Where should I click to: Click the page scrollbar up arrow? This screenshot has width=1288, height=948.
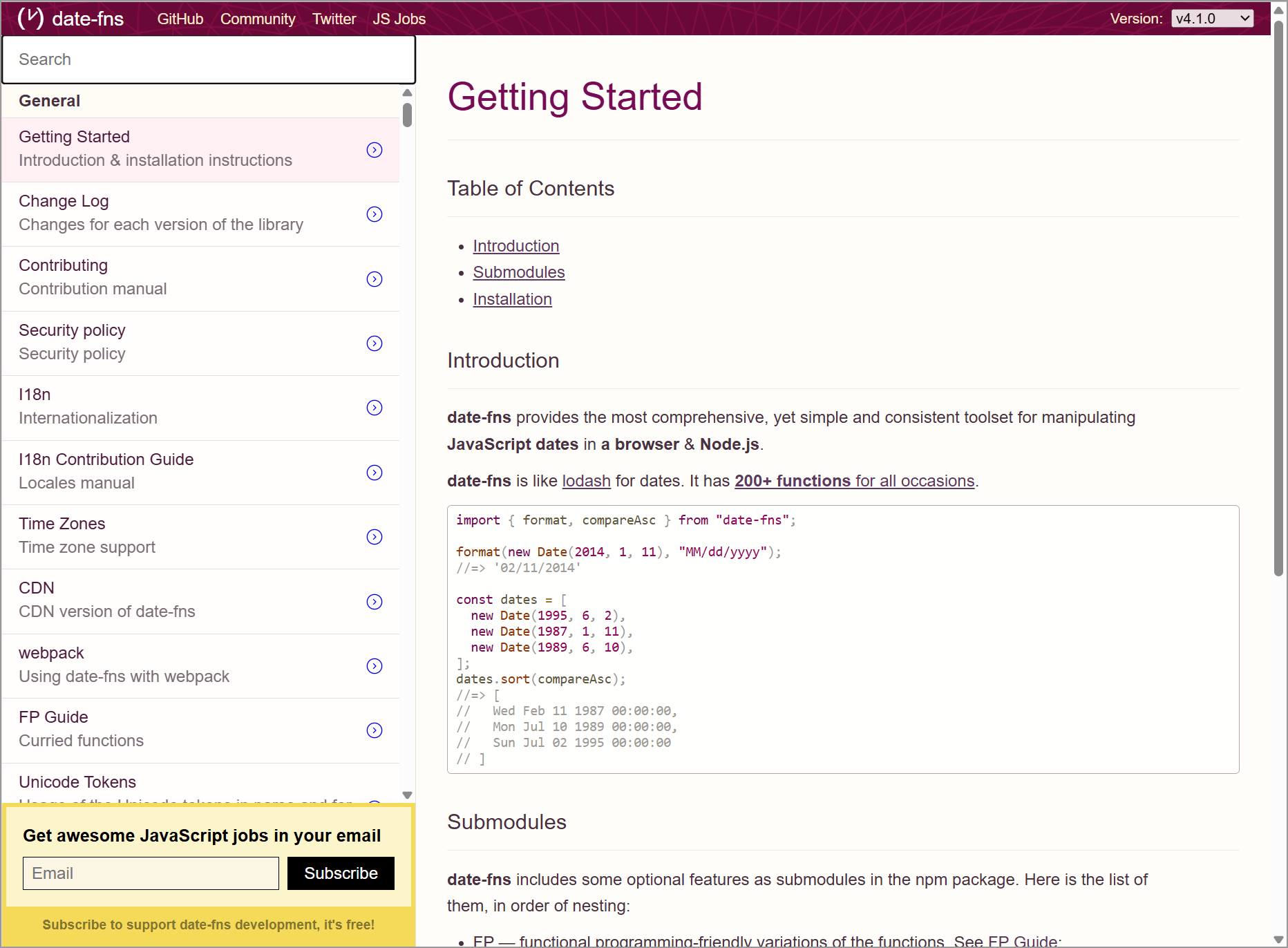coord(1279,10)
